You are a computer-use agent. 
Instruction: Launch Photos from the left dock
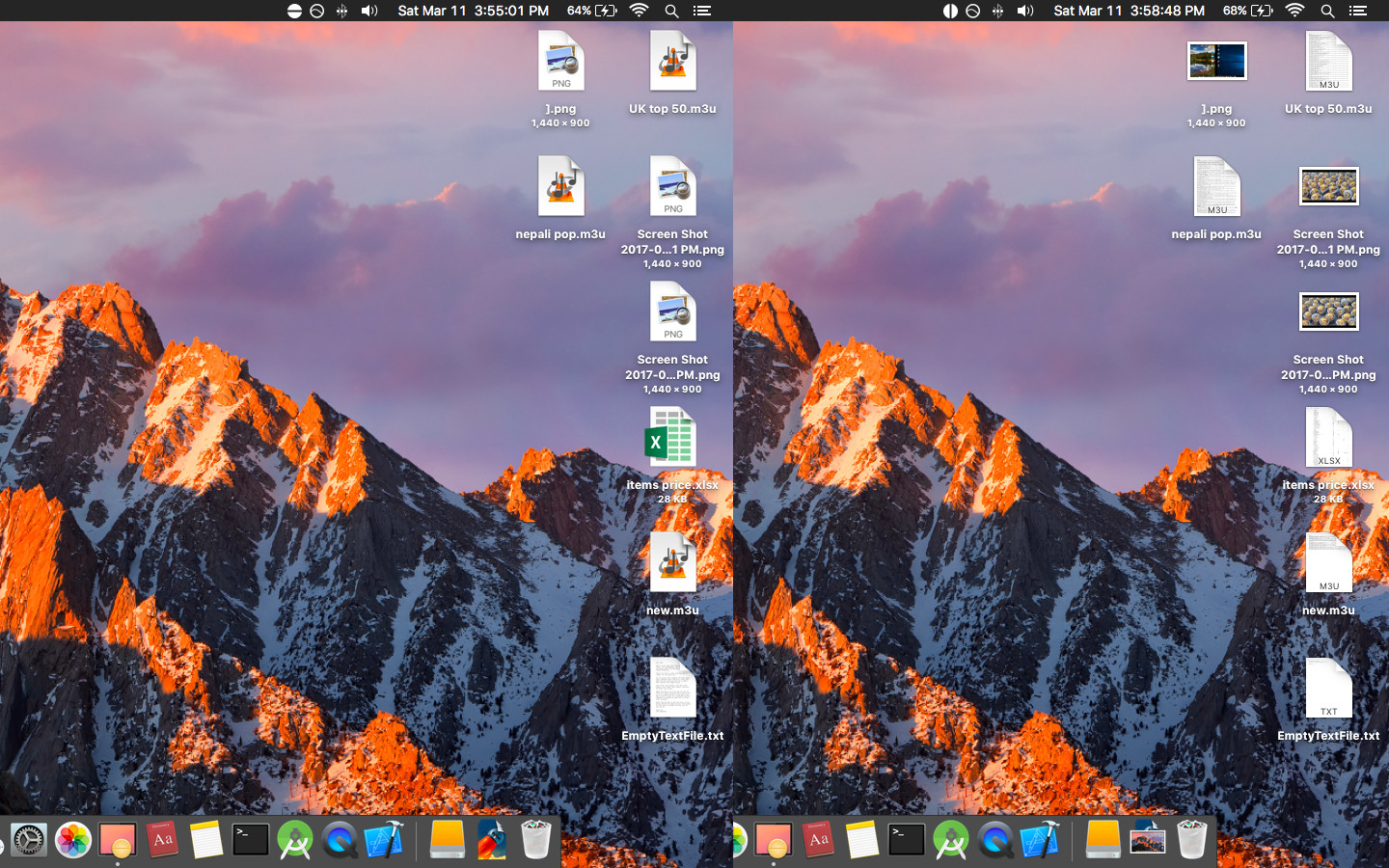(73, 840)
